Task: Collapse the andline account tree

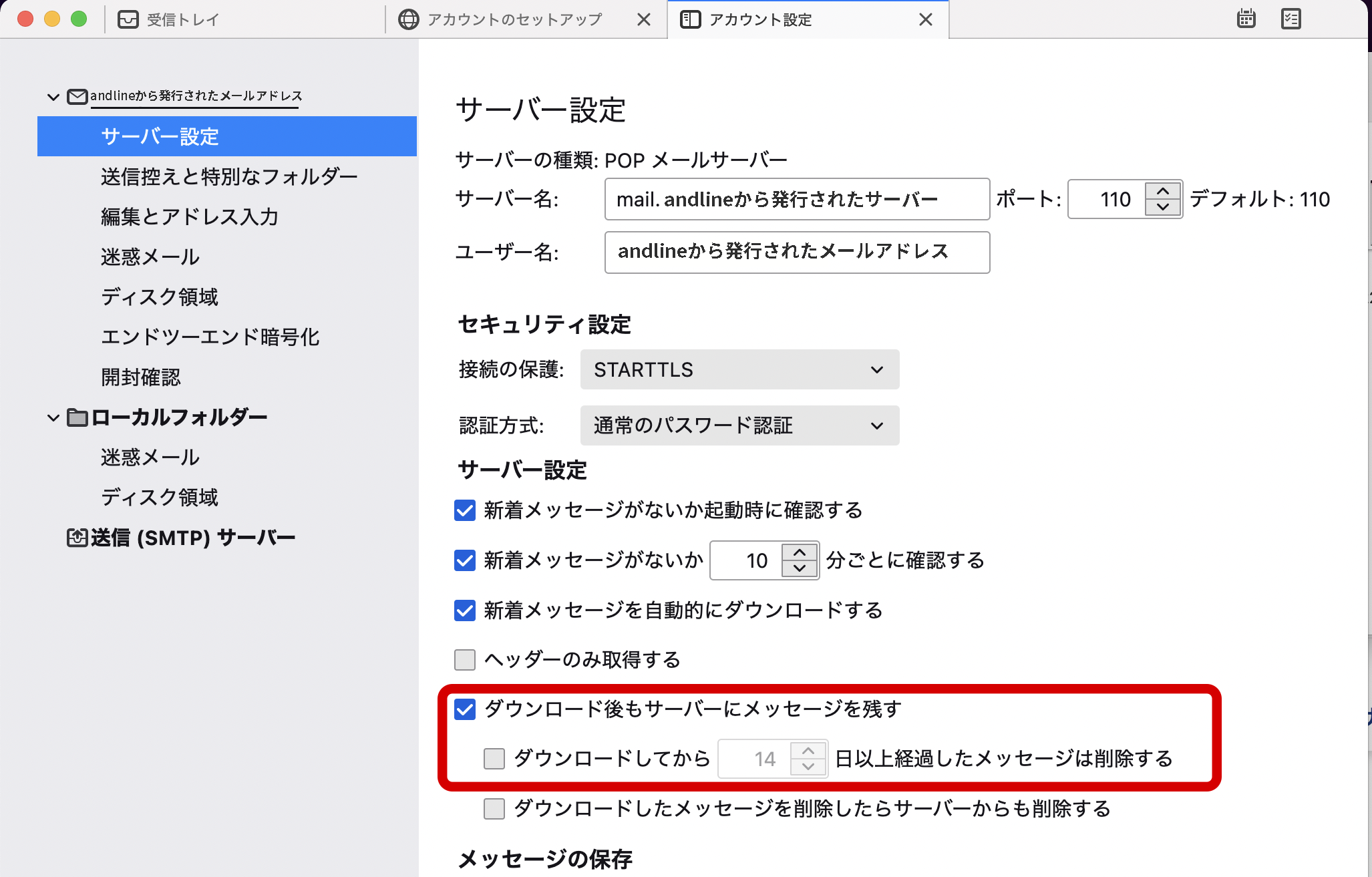Action: pyautogui.click(x=53, y=97)
